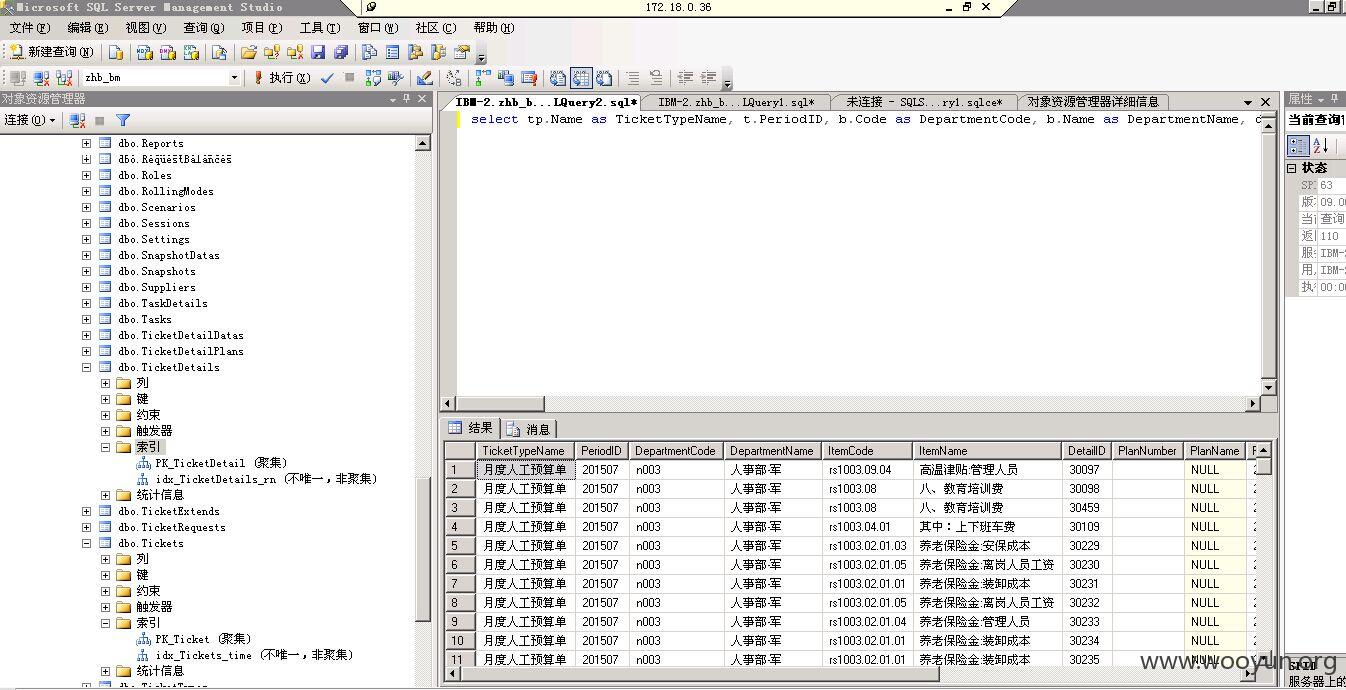Viewport: 1346px width, 690px height.
Task: Select Results to File option
Action: coord(604,77)
